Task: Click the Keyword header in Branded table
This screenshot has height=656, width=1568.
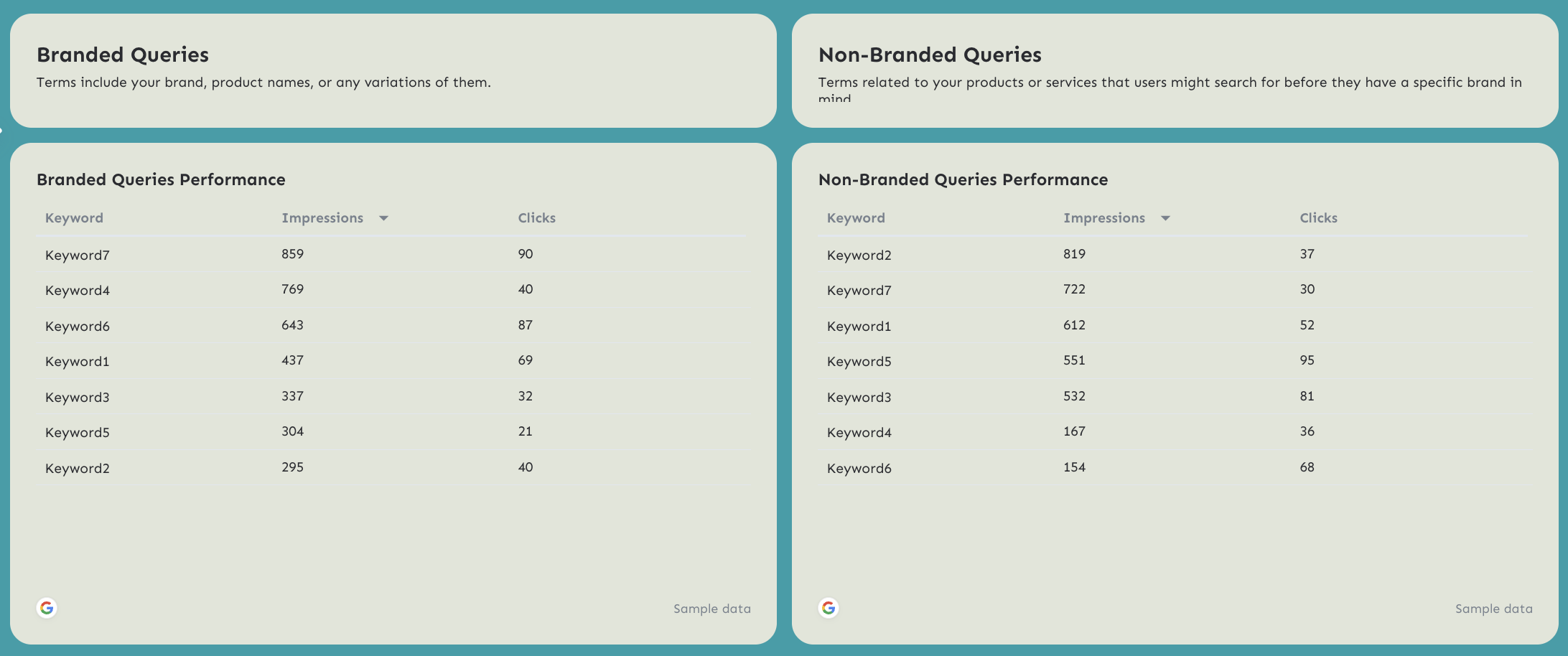Action: pyautogui.click(x=74, y=217)
